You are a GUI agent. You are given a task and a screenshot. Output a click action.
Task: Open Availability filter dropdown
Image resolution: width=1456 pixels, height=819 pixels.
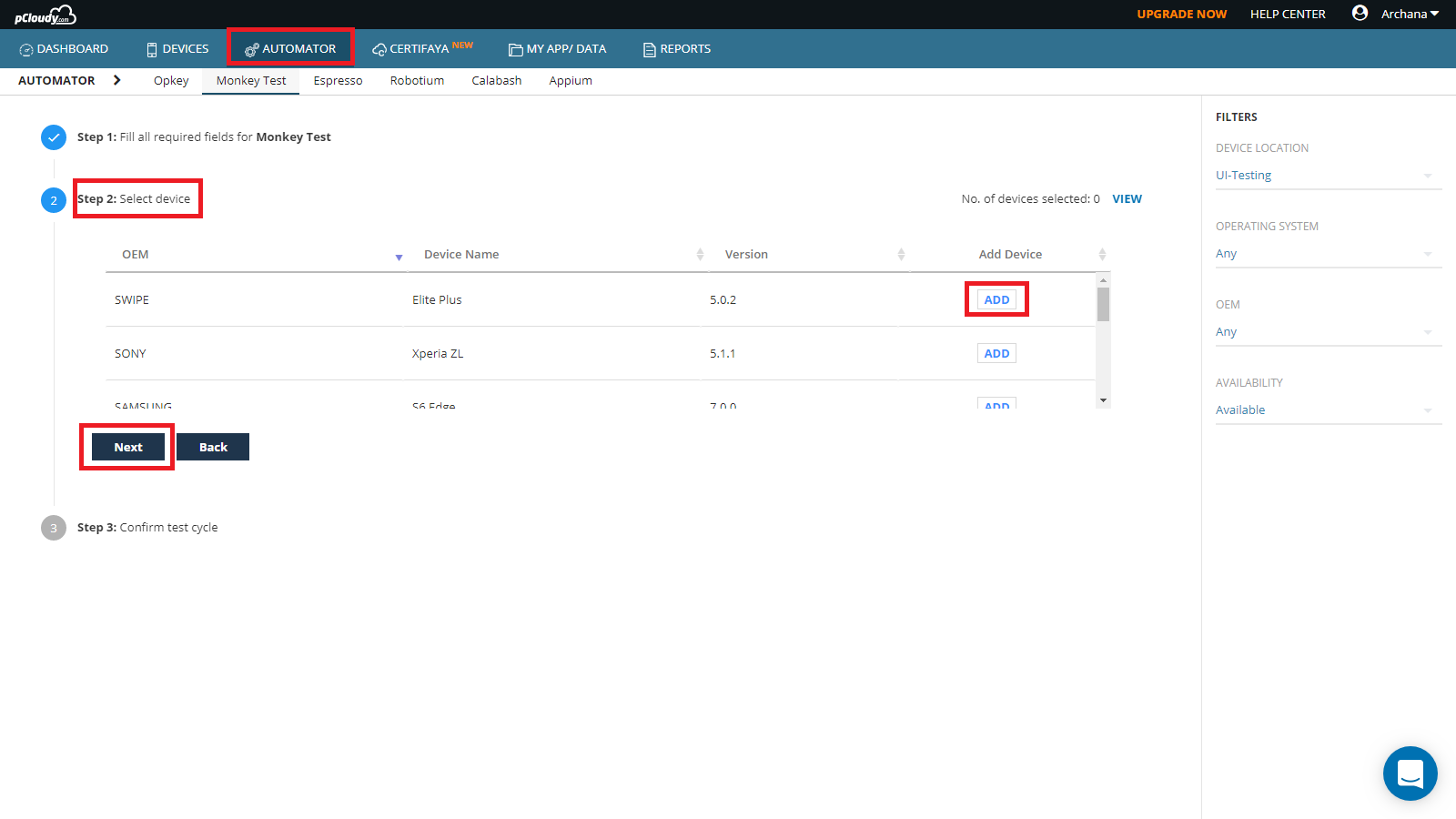point(1329,410)
